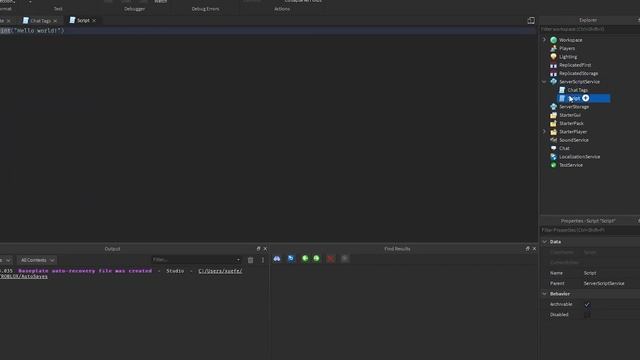640x360 pixels.
Task: Toggle the Disabled checkbox
Action: (587, 315)
